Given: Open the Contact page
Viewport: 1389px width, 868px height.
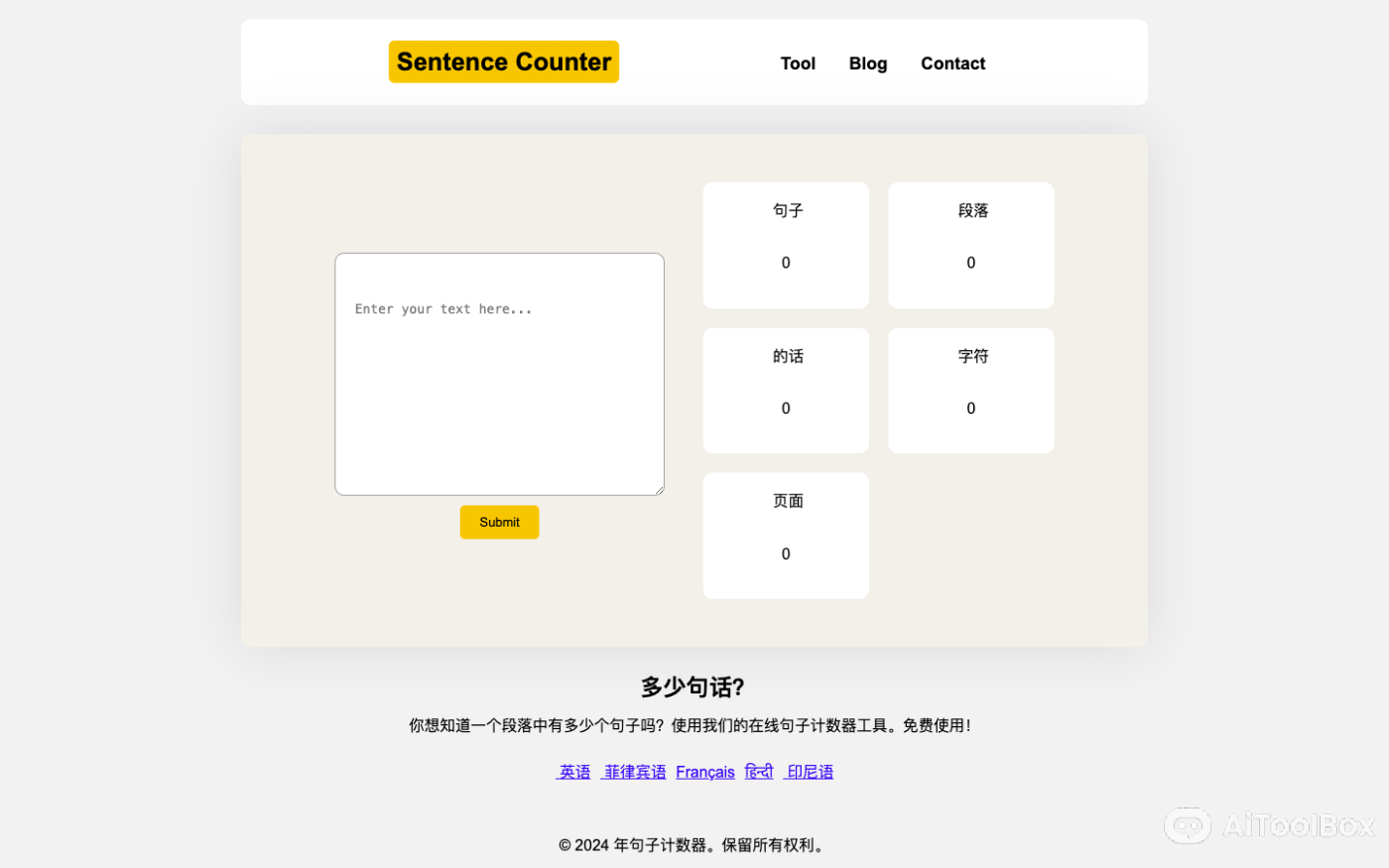Looking at the screenshot, I should click(951, 62).
